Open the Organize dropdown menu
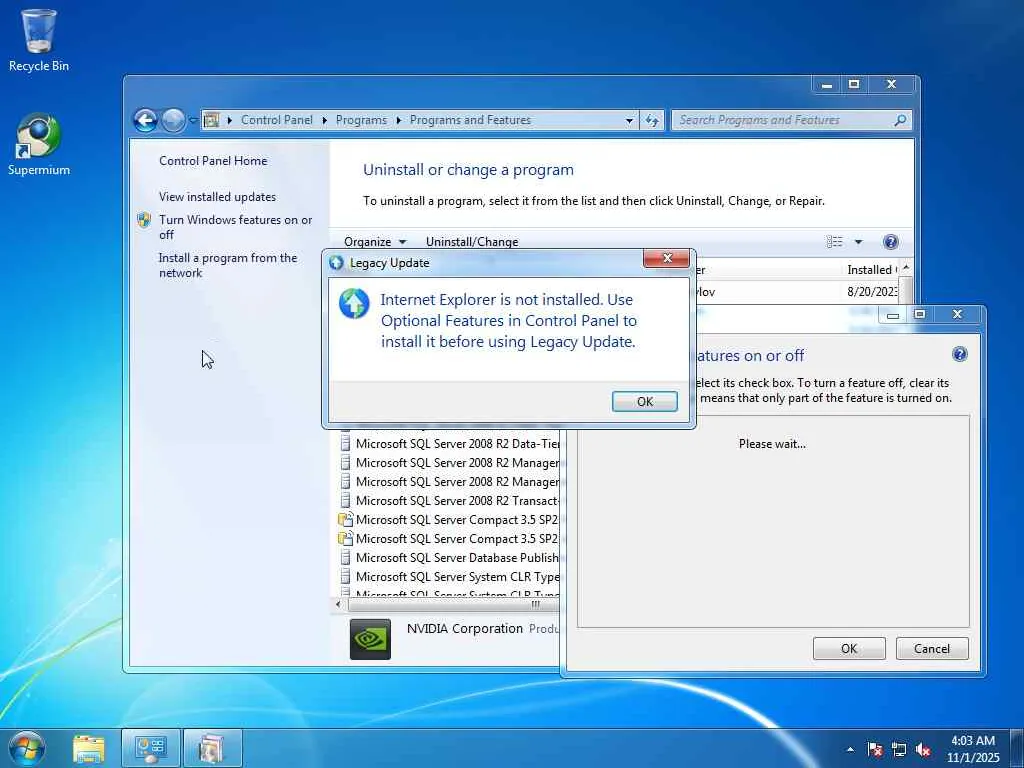This screenshot has width=1024, height=768. (x=375, y=242)
